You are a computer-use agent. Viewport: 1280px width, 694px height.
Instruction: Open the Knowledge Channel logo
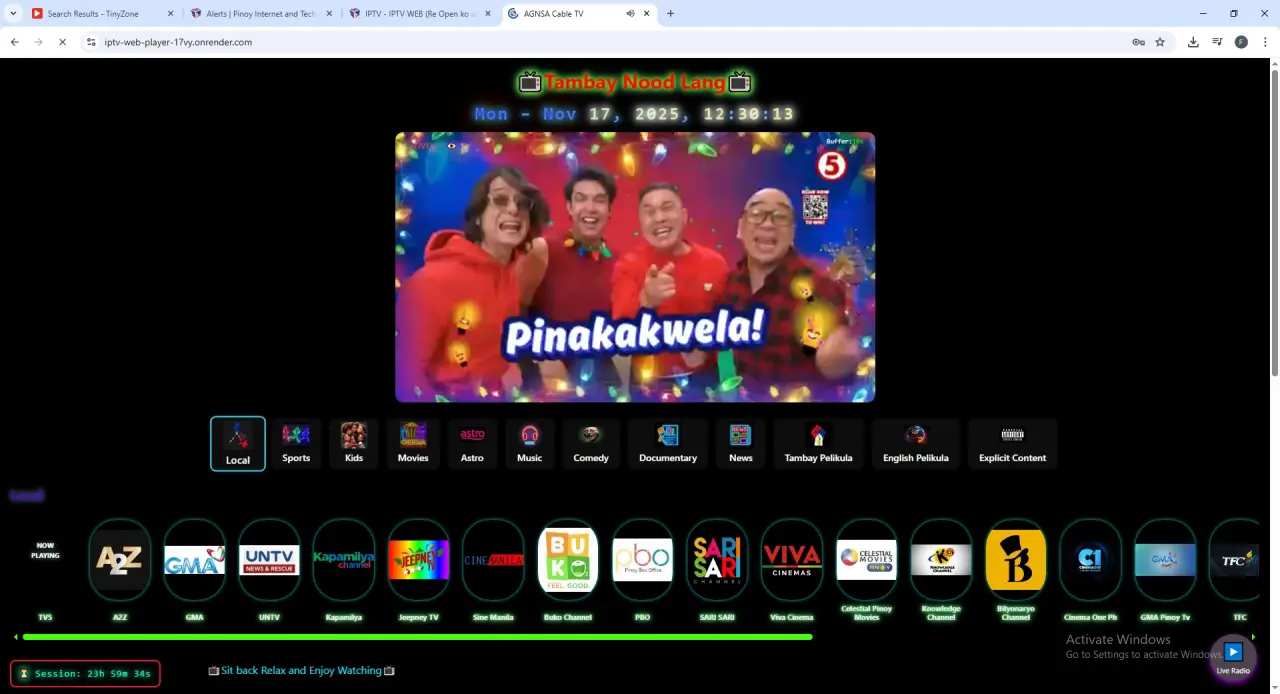point(941,559)
